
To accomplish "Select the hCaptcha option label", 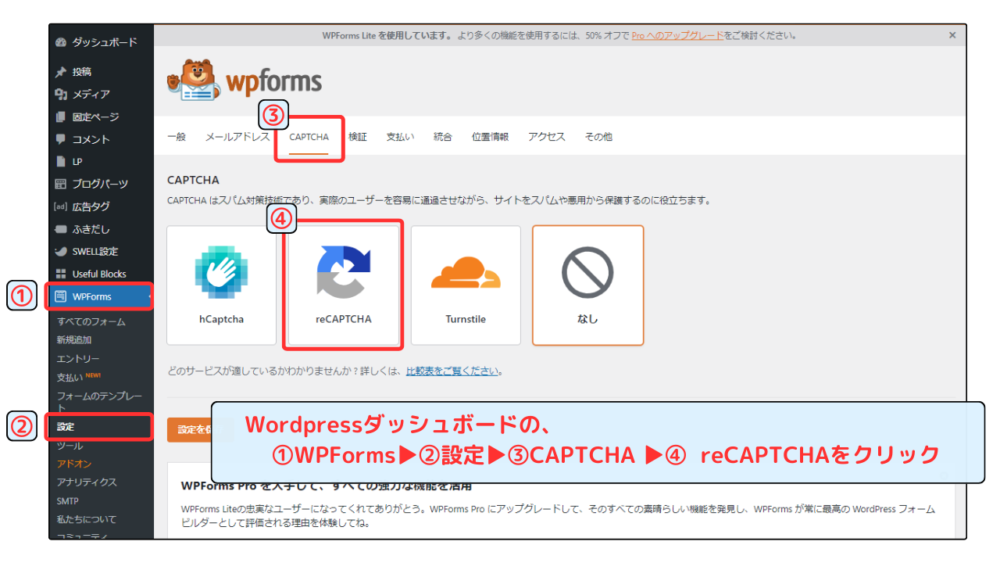I will point(221,319).
